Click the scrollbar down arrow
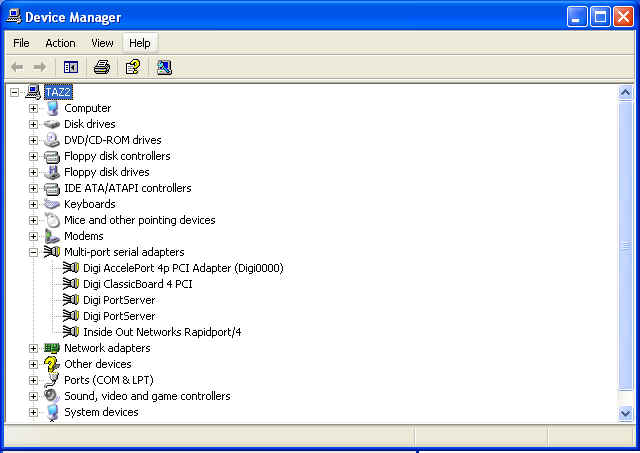Image resolution: width=640 pixels, height=453 pixels. (626, 413)
